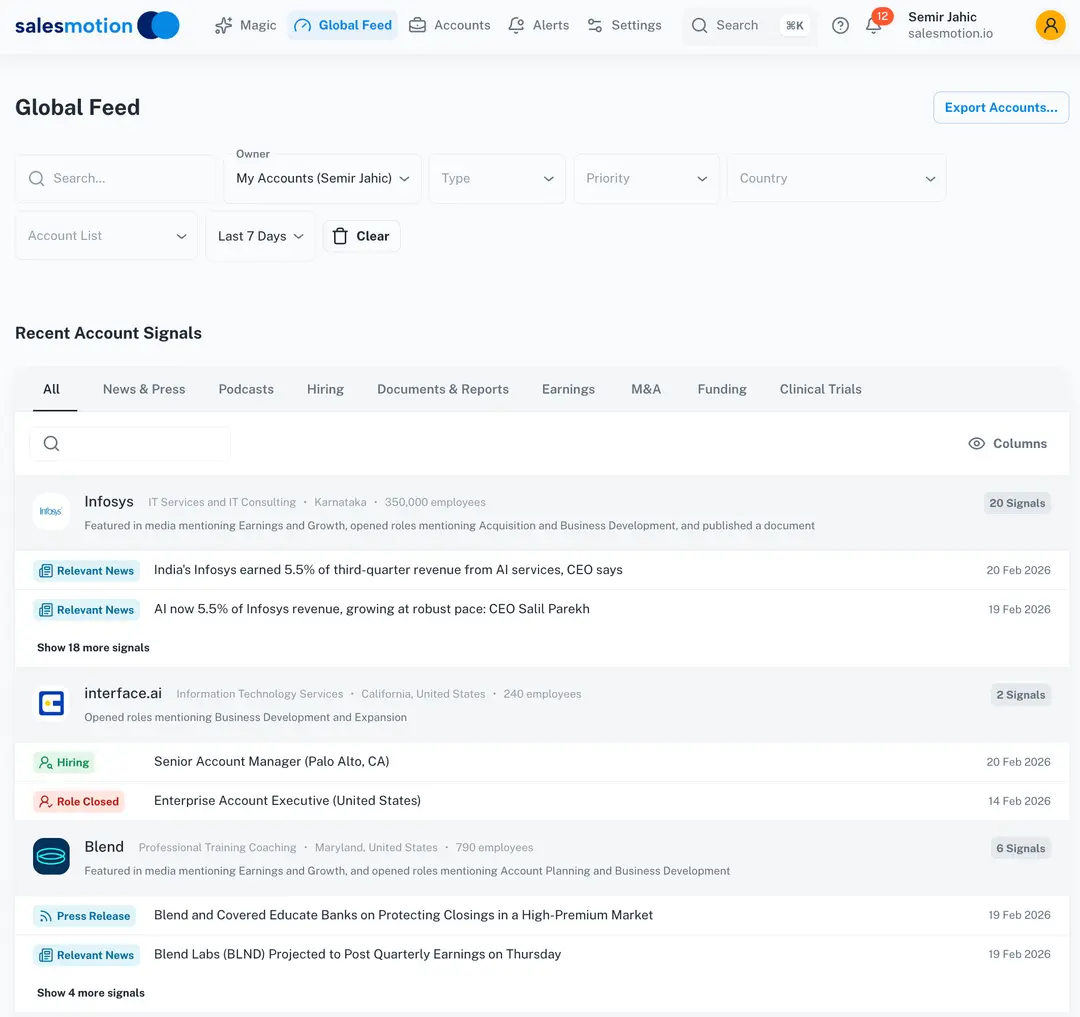1080x1017 pixels.
Task: Switch to the Magic menu
Action: point(245,25)
